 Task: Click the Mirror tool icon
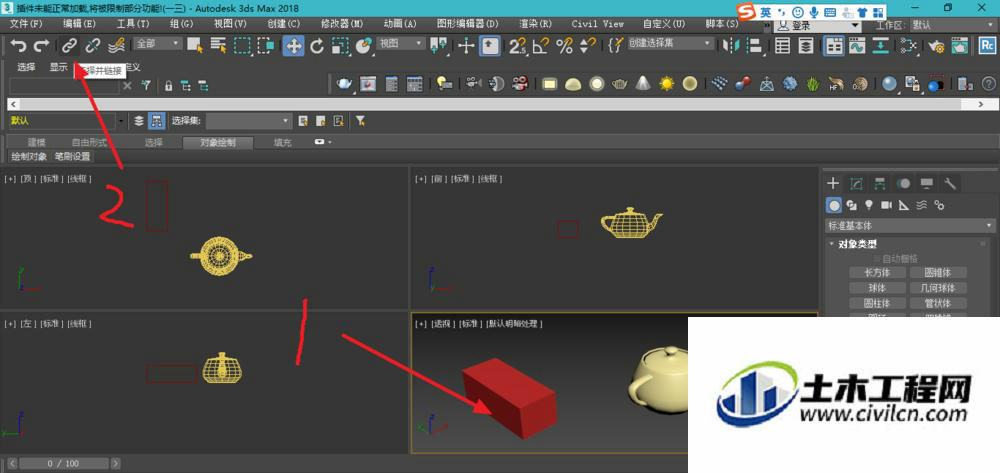click(x=731, y=45)
